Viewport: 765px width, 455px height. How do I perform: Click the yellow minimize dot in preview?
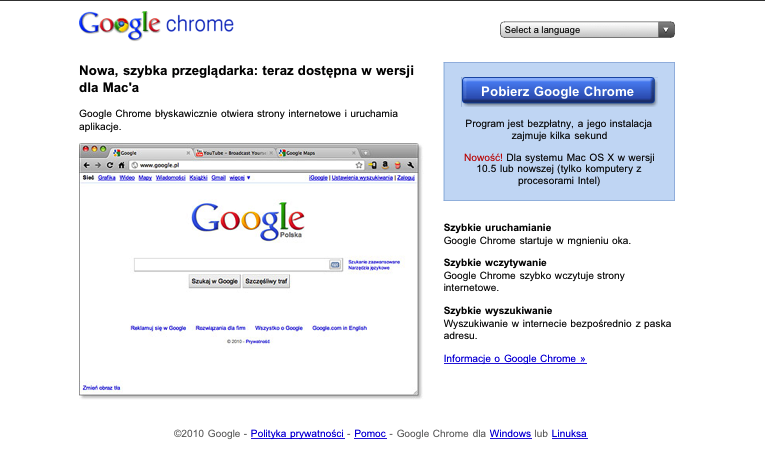point(94,149)
